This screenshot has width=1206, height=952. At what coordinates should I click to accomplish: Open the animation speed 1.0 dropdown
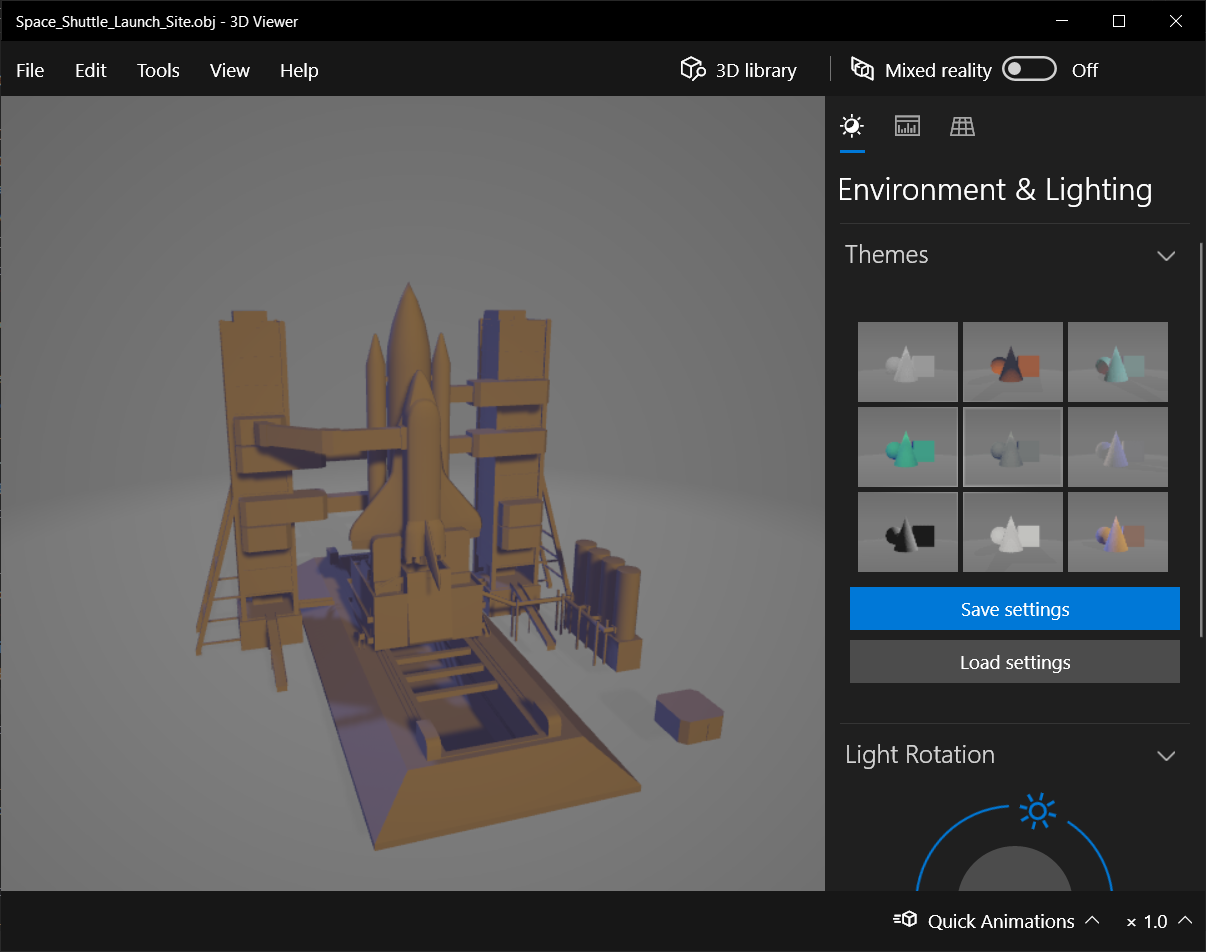coord(1184,920)
